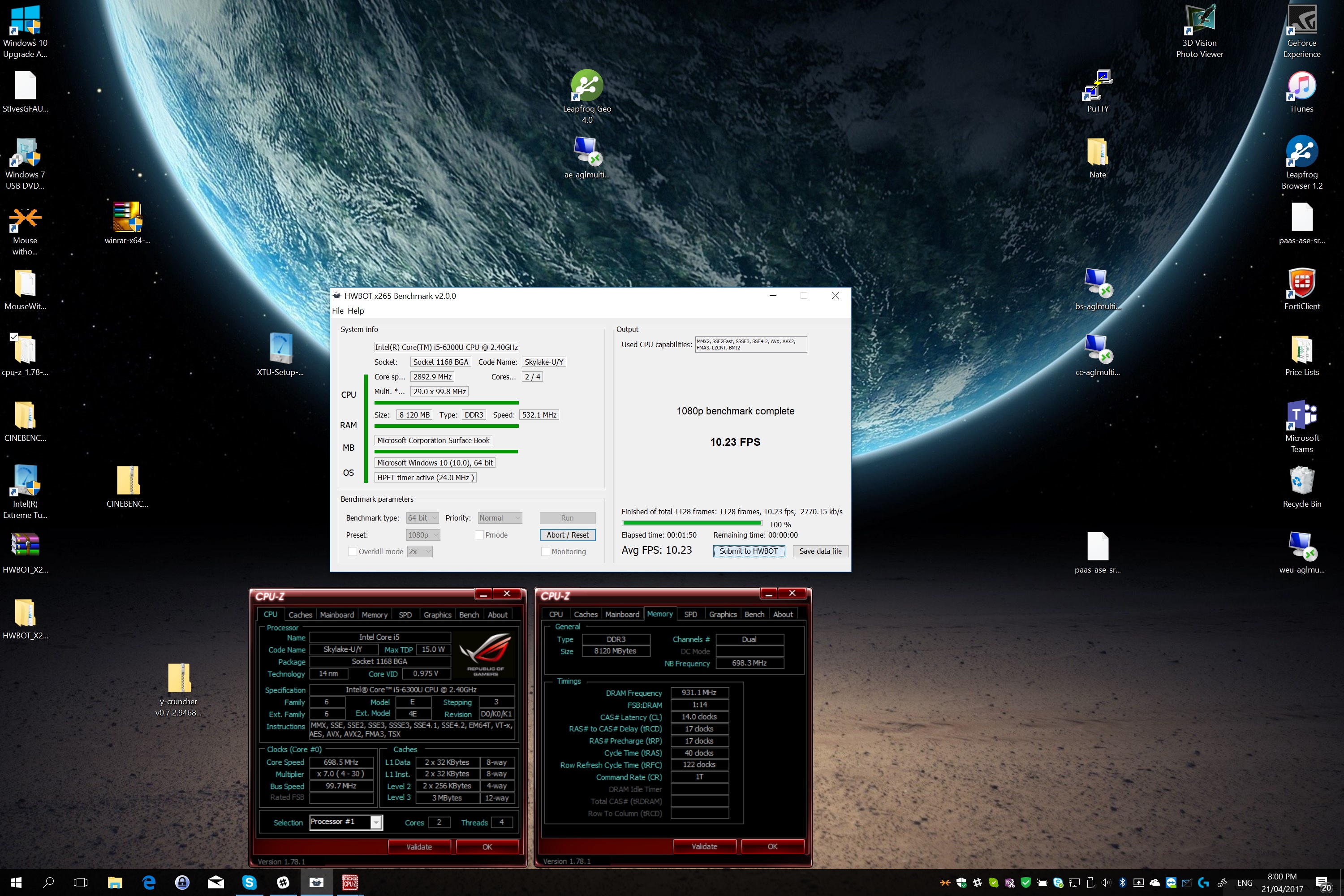
Task: Click the Abort / Reset button
Action: click(568, 535)
